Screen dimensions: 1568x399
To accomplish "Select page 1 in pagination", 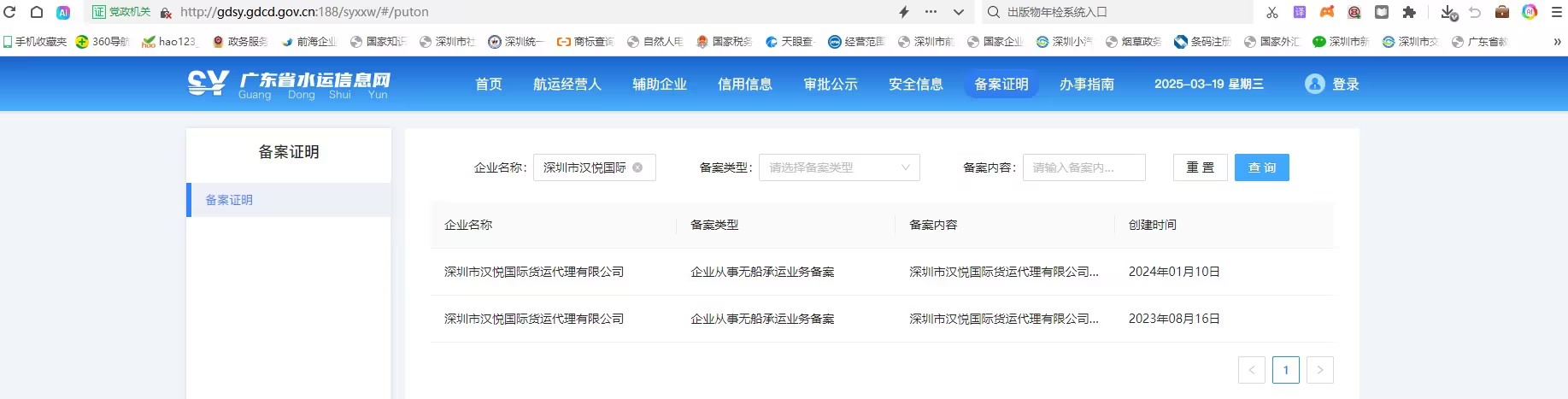I will click(x=1286, y=370).
